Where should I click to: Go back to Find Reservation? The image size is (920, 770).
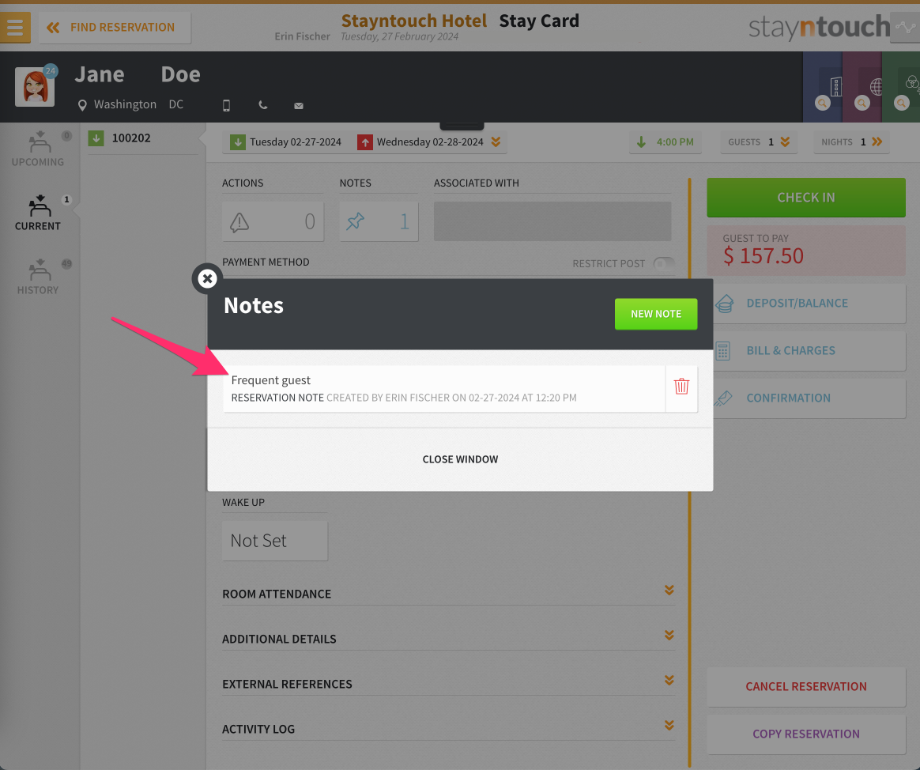pyautogui.click(x=115, y=27)
